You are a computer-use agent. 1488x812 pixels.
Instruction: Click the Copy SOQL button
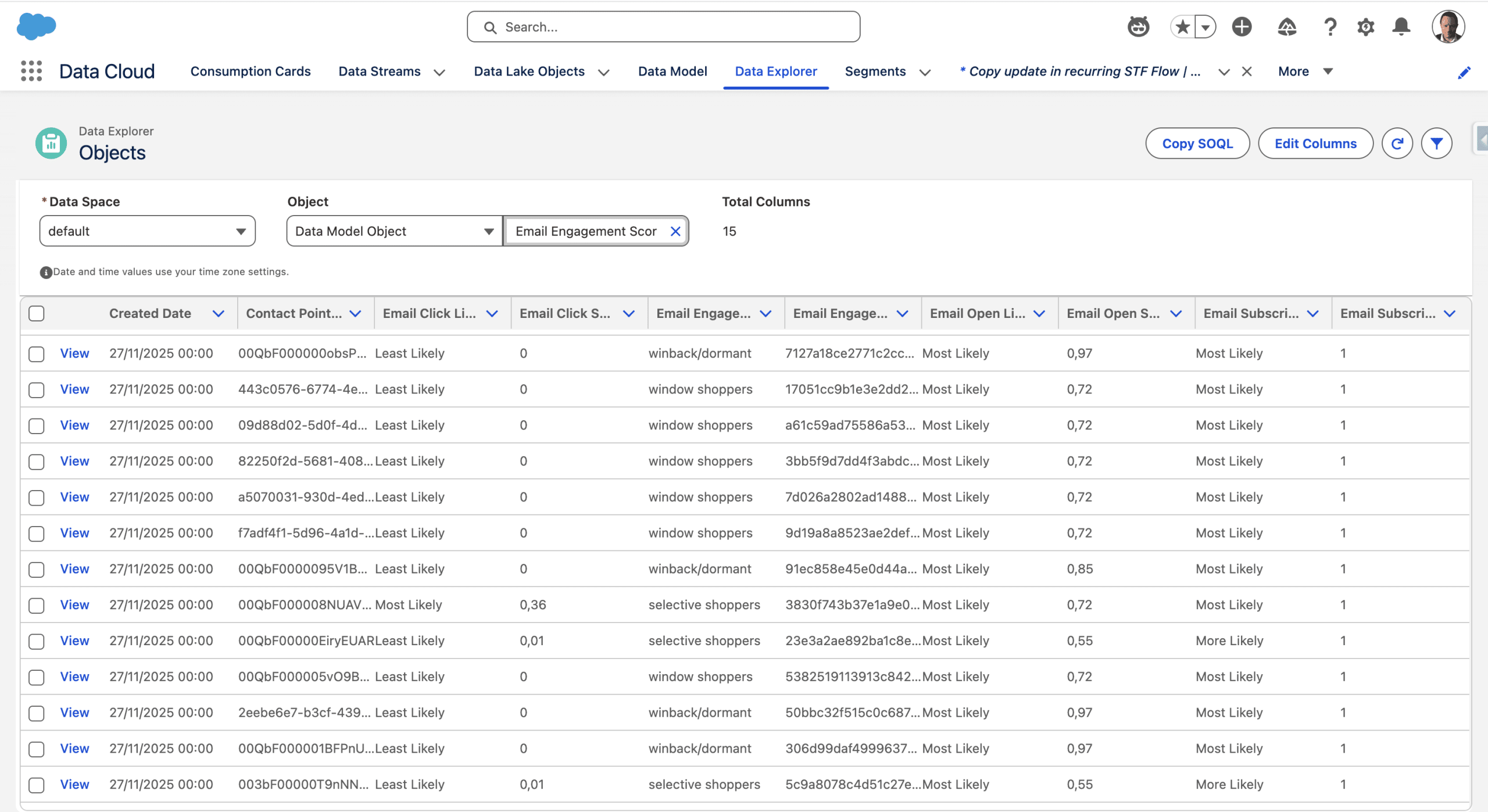coord(1197,144)
